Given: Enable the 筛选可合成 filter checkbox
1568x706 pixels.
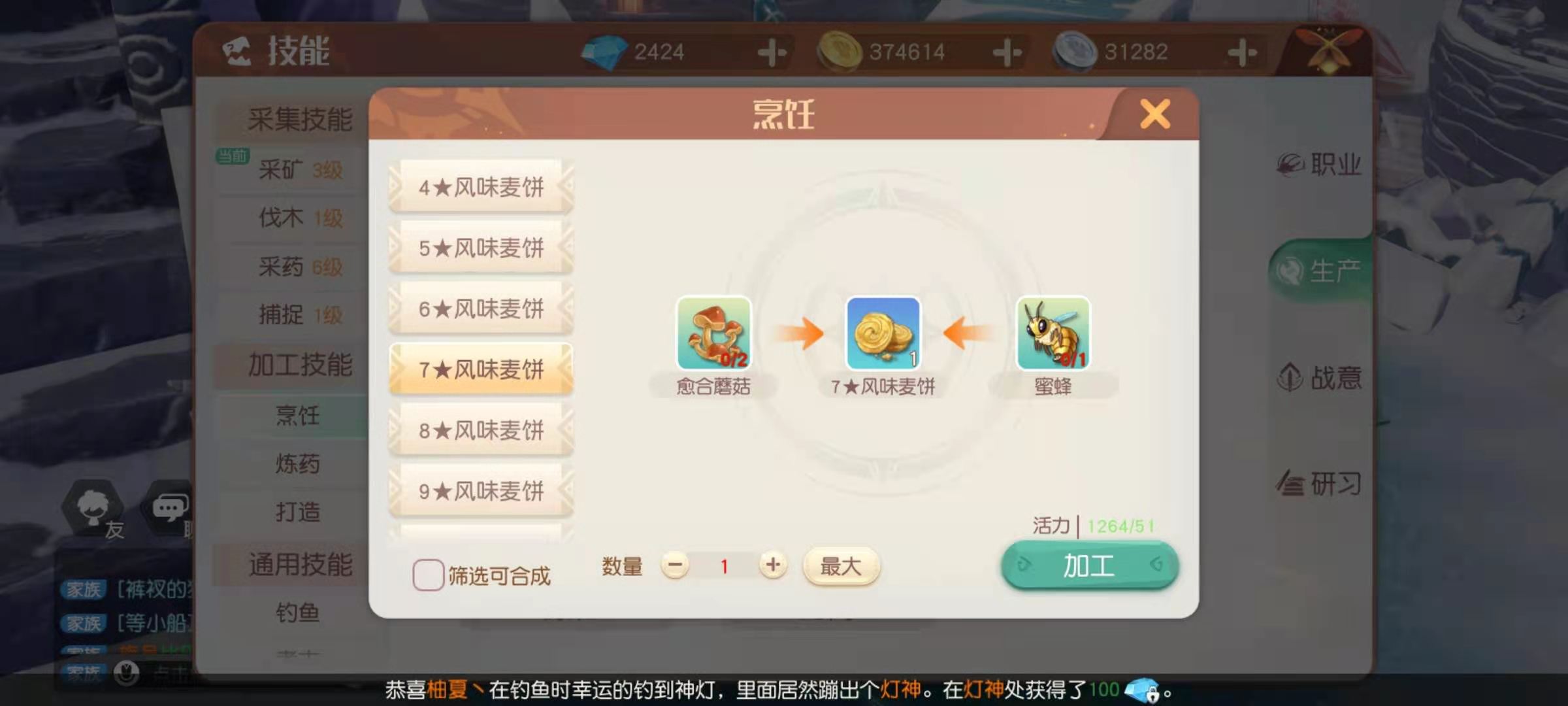Looking at the screenshot, I should point(429,575).
